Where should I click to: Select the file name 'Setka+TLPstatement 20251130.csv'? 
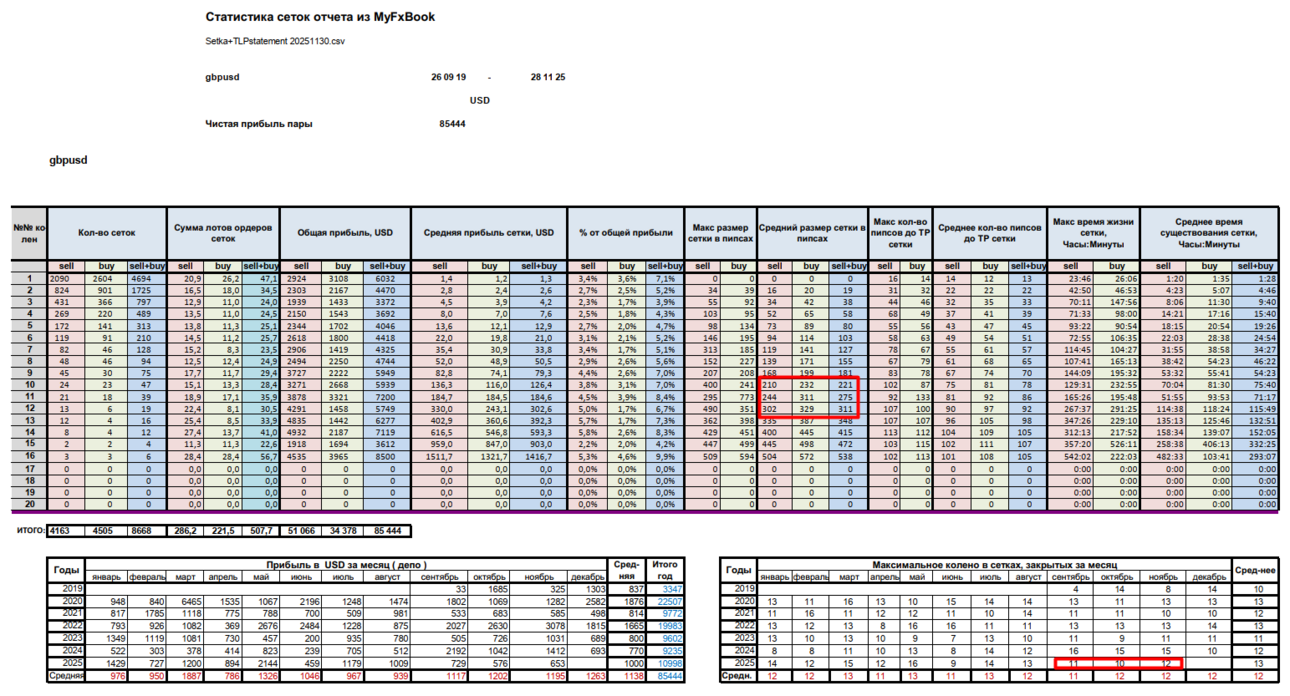pos(274,41)
